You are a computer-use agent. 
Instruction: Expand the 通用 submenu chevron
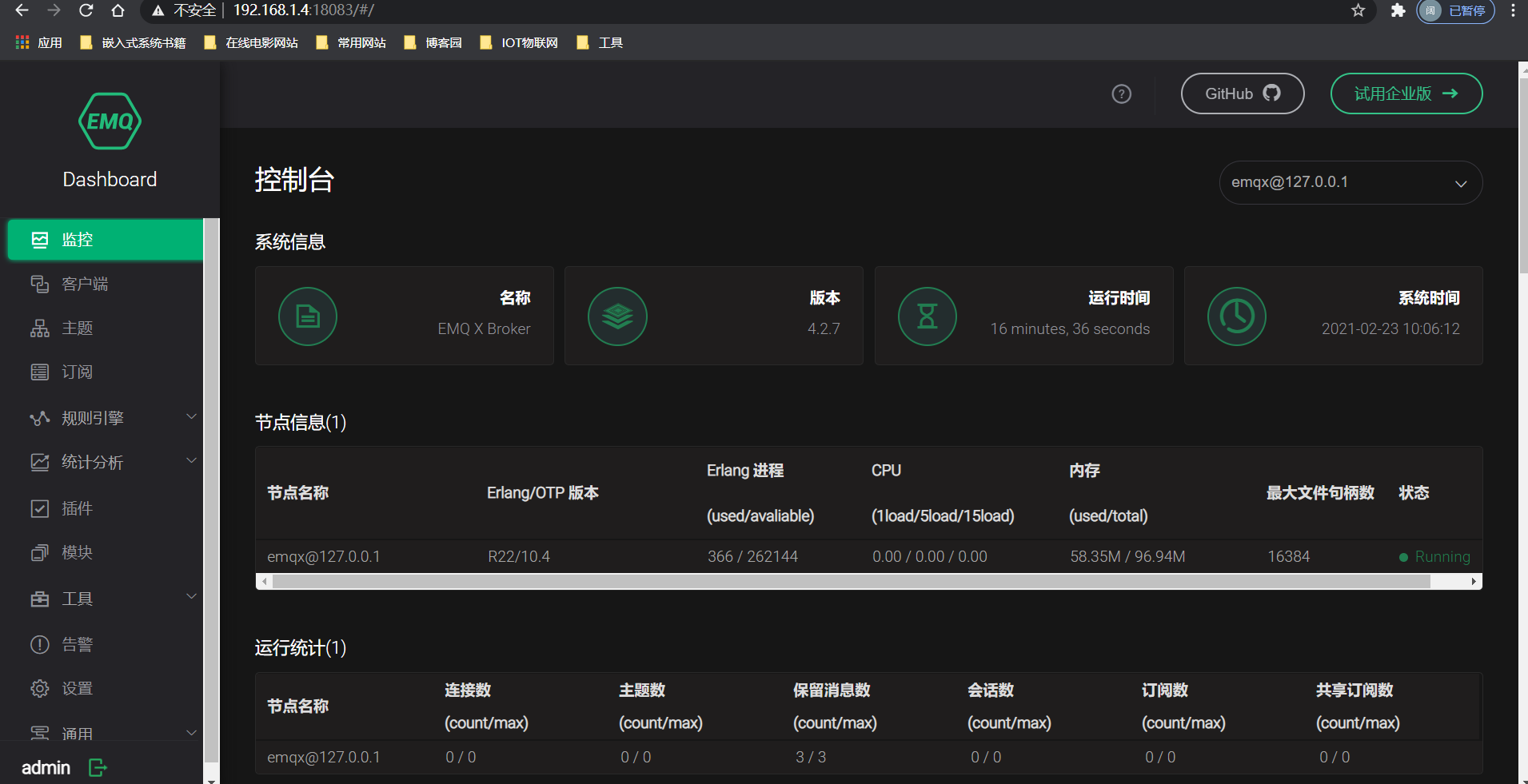pos(191,733)
